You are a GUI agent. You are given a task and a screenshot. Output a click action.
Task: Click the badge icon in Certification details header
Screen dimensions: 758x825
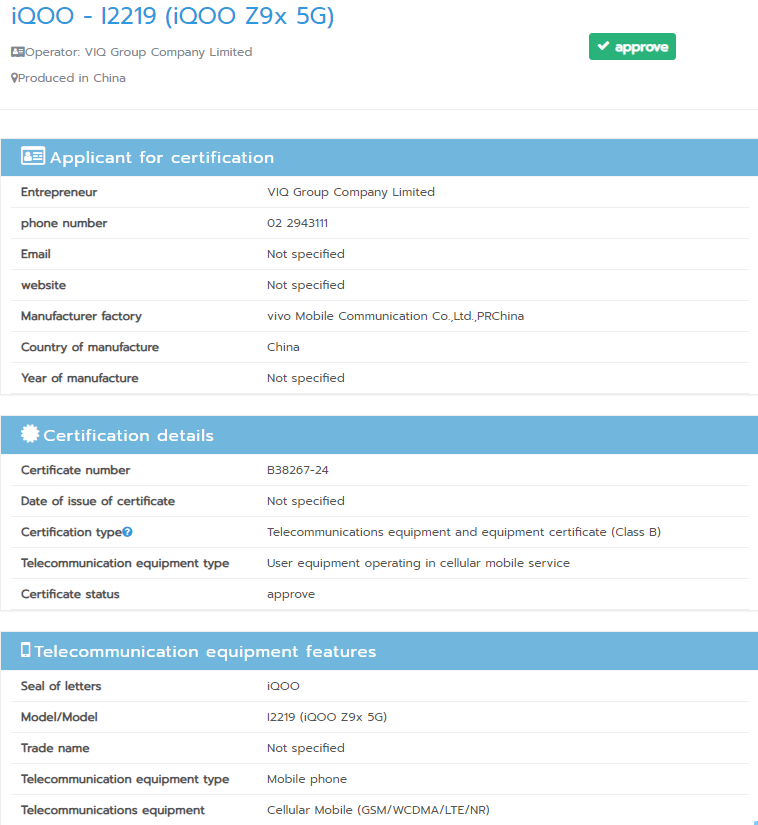pos(30,435)
